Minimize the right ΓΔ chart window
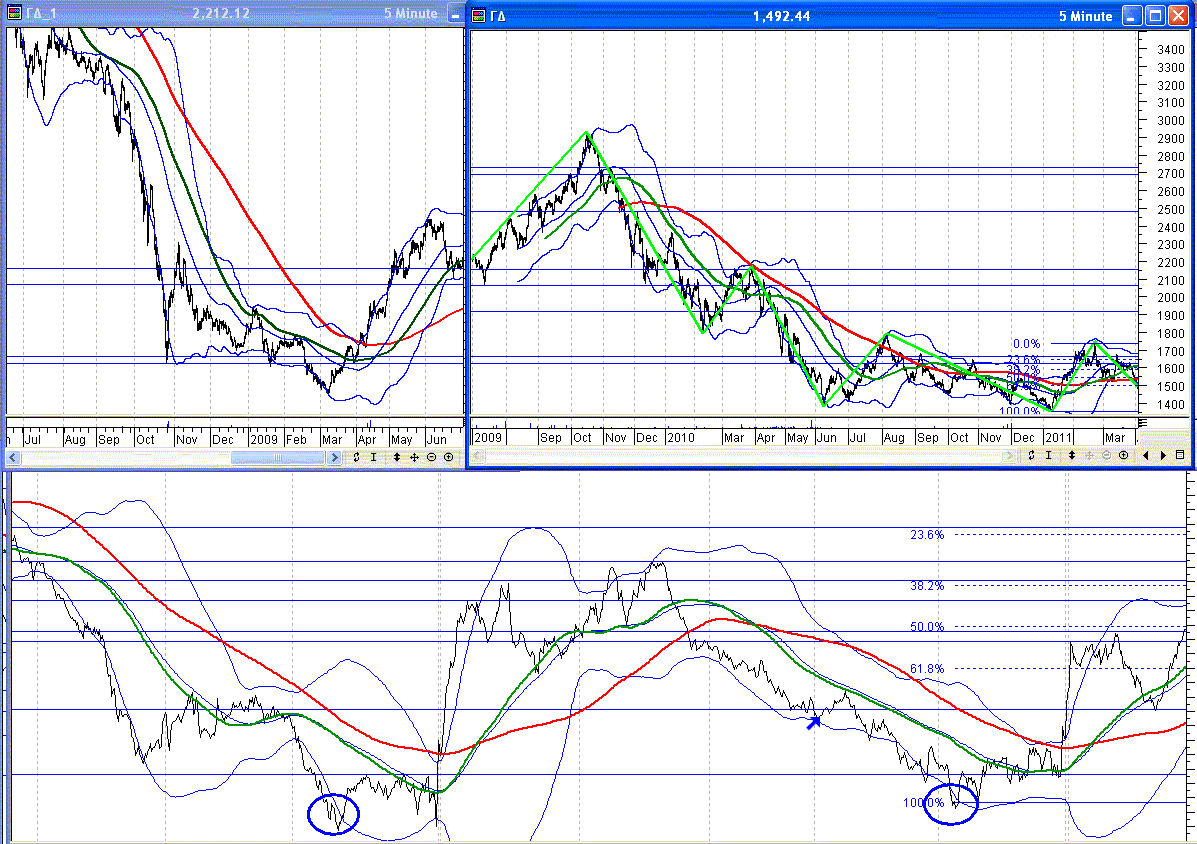1197x844 pixels. tap(1131, 16)
